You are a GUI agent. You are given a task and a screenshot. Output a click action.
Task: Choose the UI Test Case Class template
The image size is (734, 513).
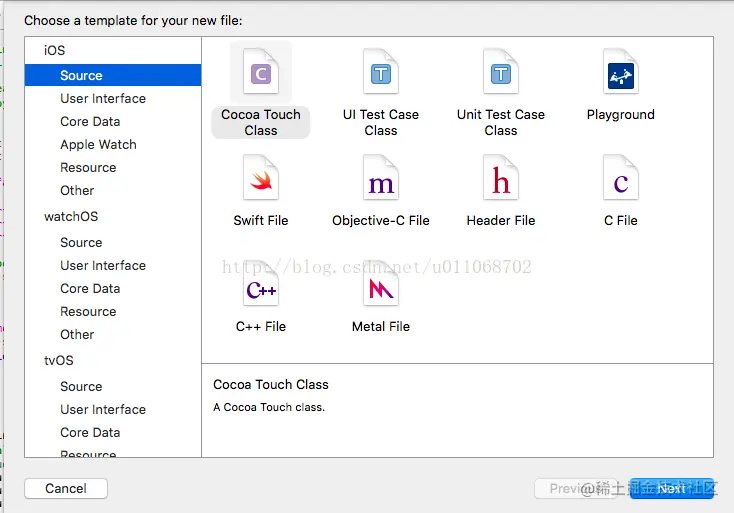click(x=381, y=72)
